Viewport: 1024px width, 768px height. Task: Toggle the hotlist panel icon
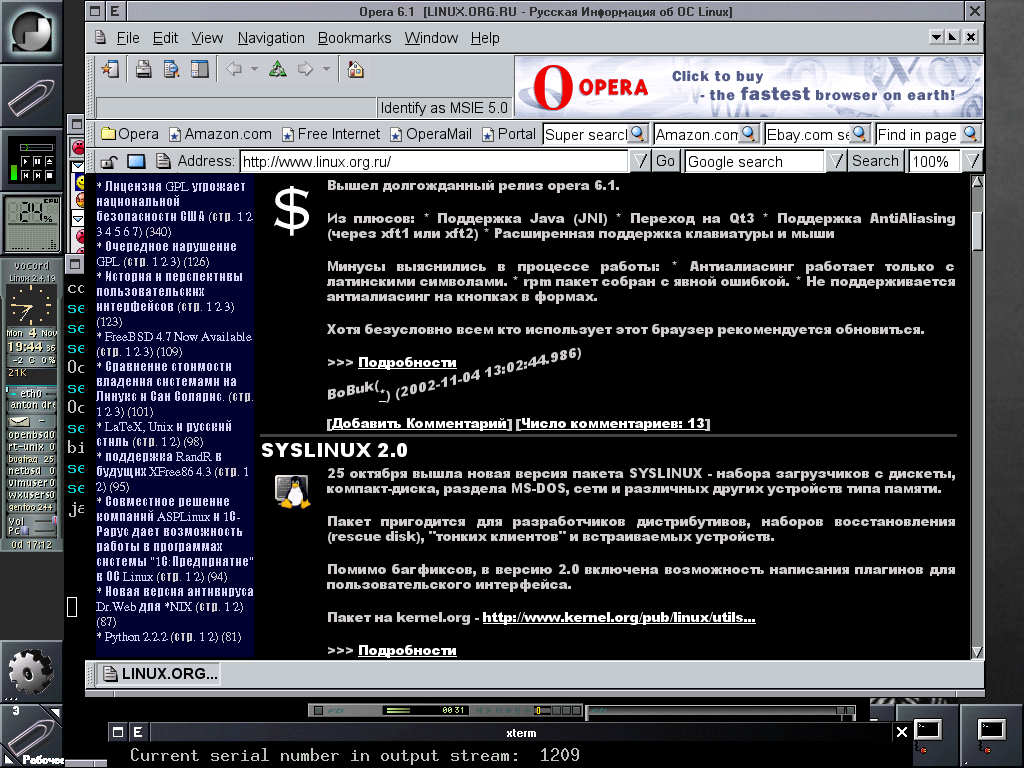tap(199, 69)
